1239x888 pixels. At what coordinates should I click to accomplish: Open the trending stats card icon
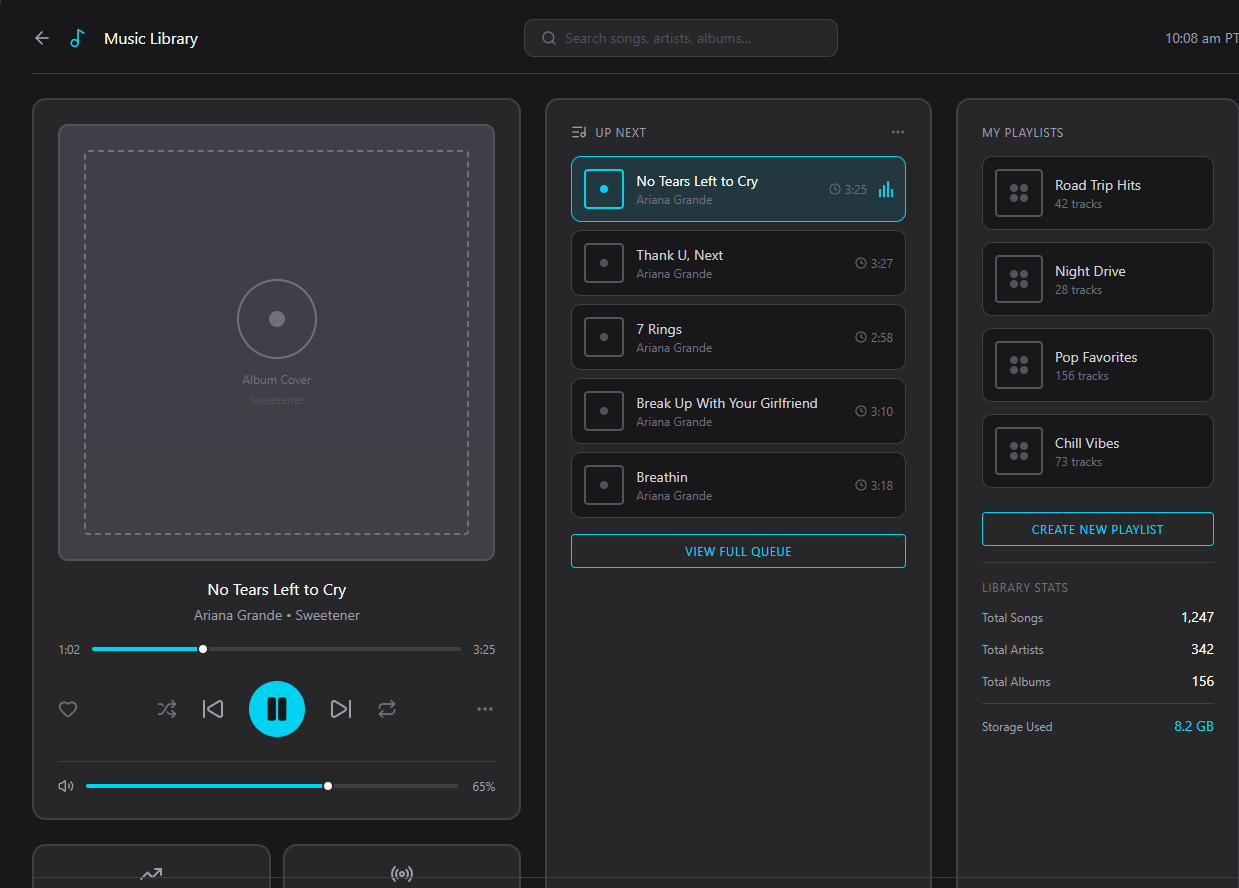[x=151, y=873]
